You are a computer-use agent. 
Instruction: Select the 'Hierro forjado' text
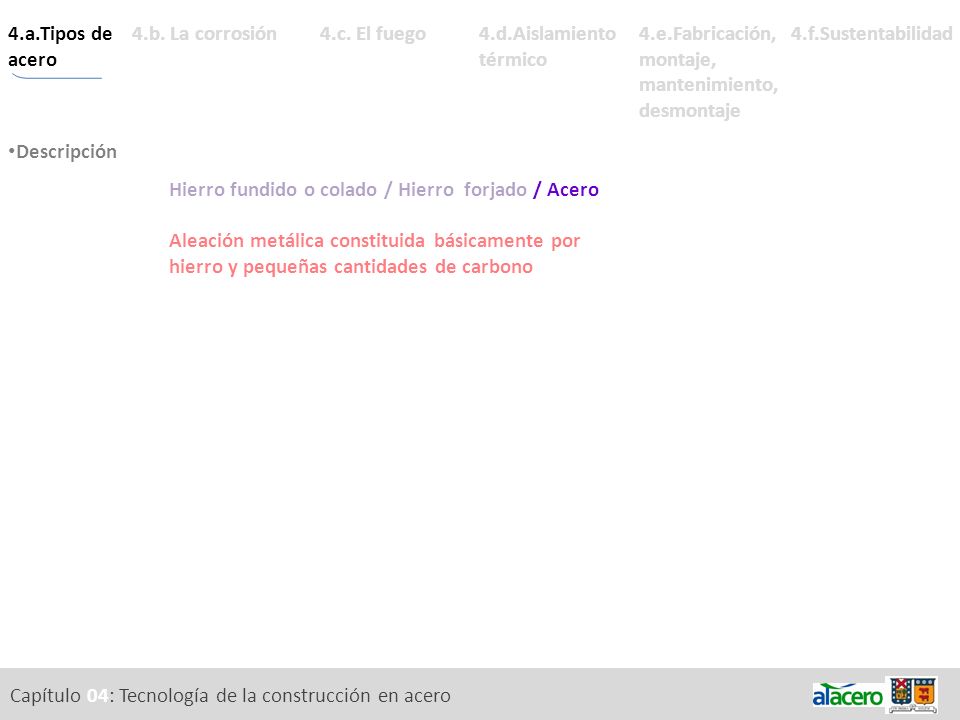pos(462,190)
